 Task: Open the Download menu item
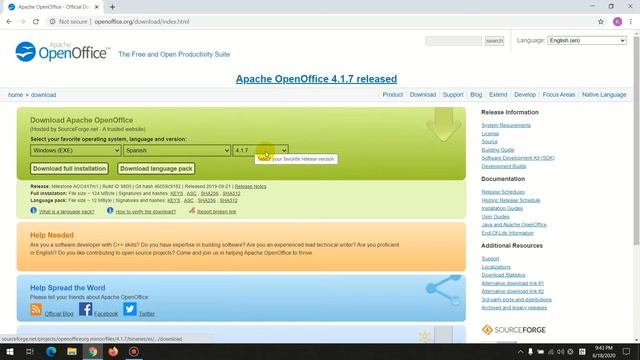click(x=422, y=95)
